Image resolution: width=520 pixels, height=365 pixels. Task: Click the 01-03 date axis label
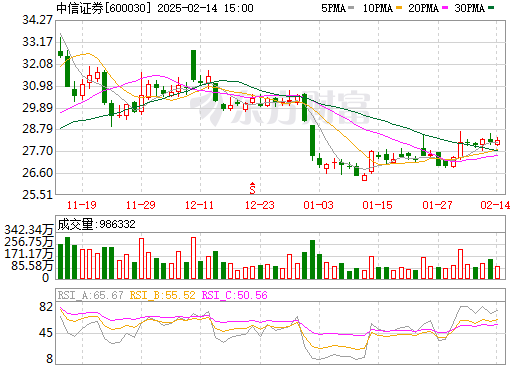pos(318,205)
